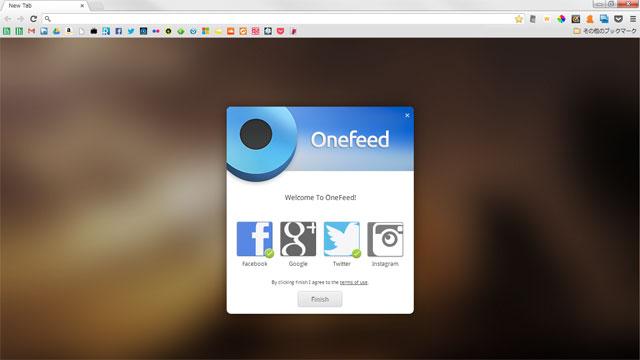
Task: Click the Welcome To OneFeed! heading
Action: pyautogui.click(x=320, y=198)
